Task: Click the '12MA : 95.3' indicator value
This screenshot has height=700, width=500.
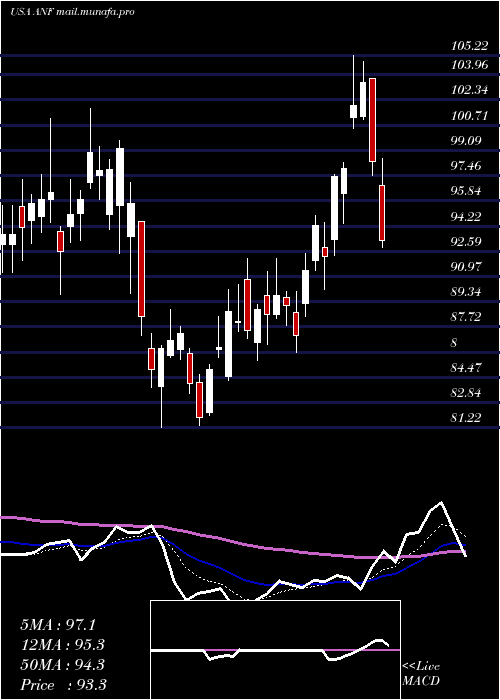Action: (x=62, y=645)
